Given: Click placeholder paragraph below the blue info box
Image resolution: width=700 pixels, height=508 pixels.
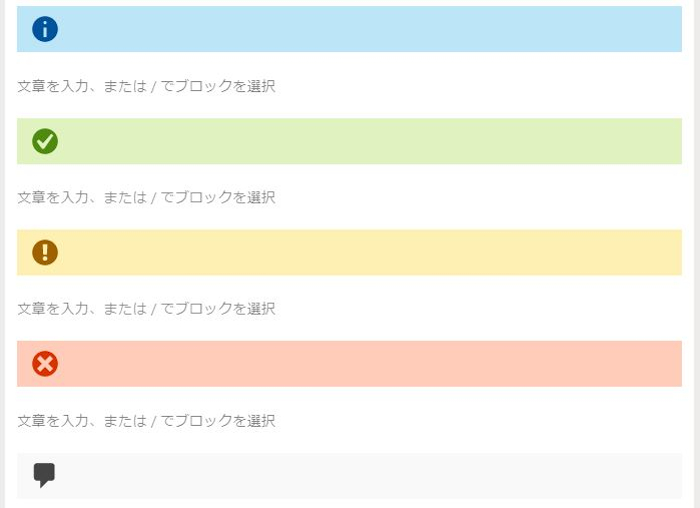Looking at the screenshot, I should pyautogui.click(x=146, y=86).
